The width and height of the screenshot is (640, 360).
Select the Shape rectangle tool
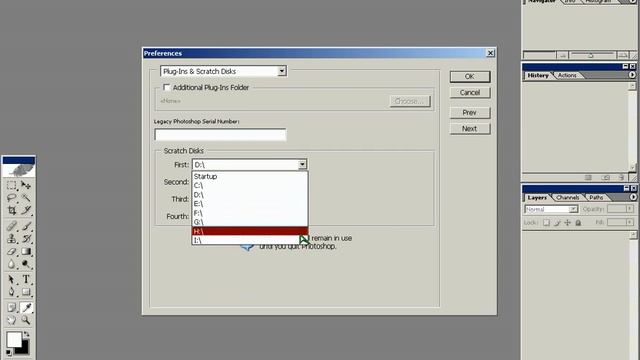click(x=26, y=292)
